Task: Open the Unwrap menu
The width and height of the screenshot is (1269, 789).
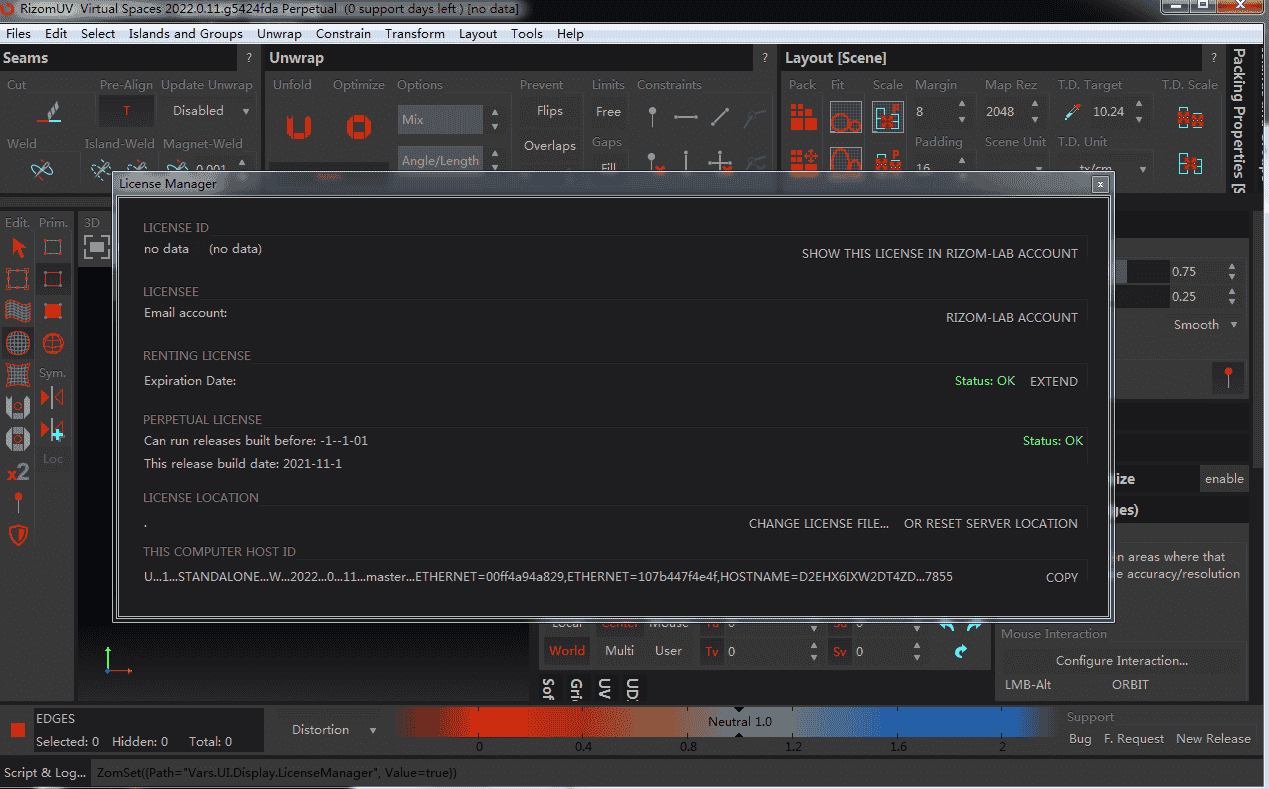Action: (279, 33)
